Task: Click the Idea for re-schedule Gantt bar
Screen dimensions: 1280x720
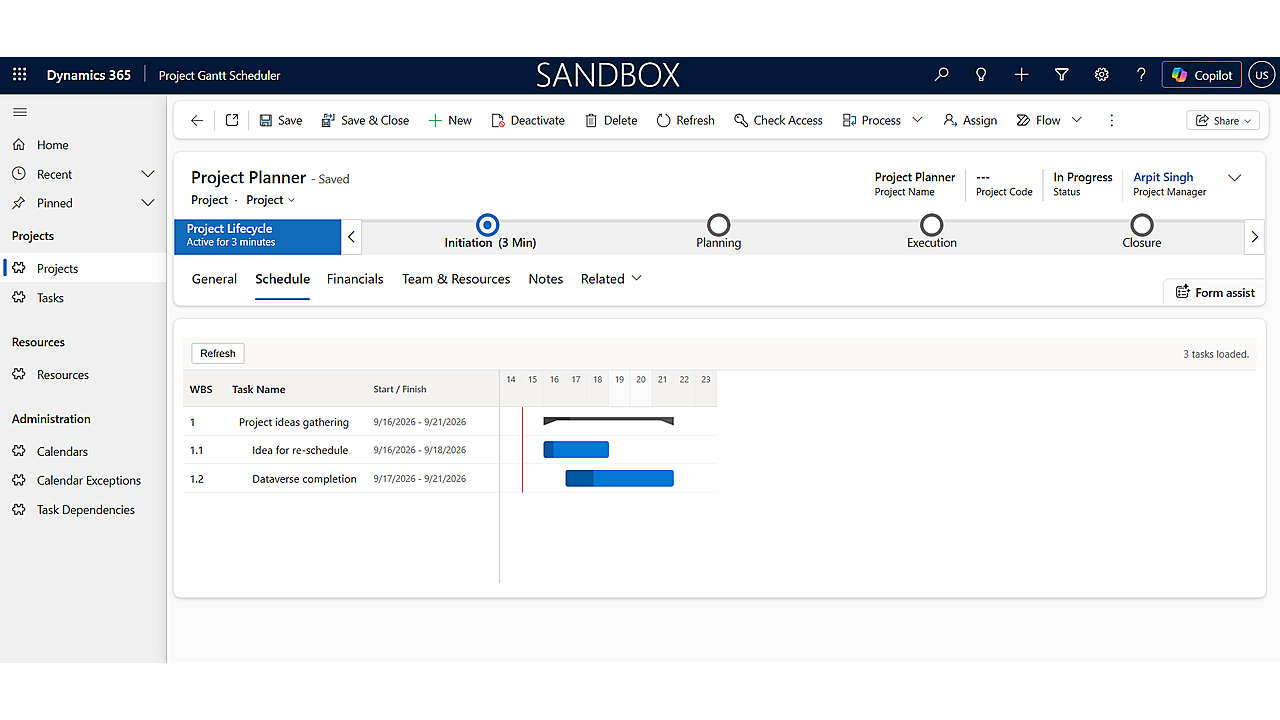Action: 576,450
